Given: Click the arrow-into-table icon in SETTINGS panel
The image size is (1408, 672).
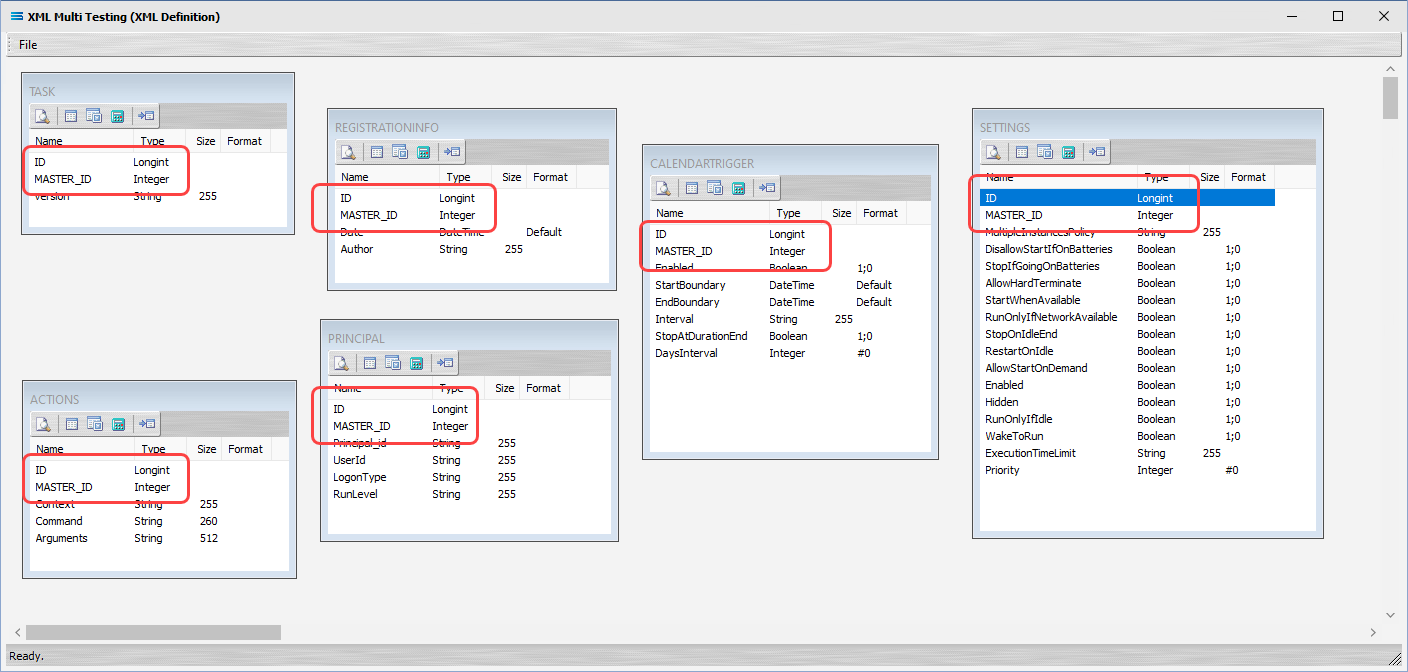Looking at the screenshot, I should click(1097, 152).
